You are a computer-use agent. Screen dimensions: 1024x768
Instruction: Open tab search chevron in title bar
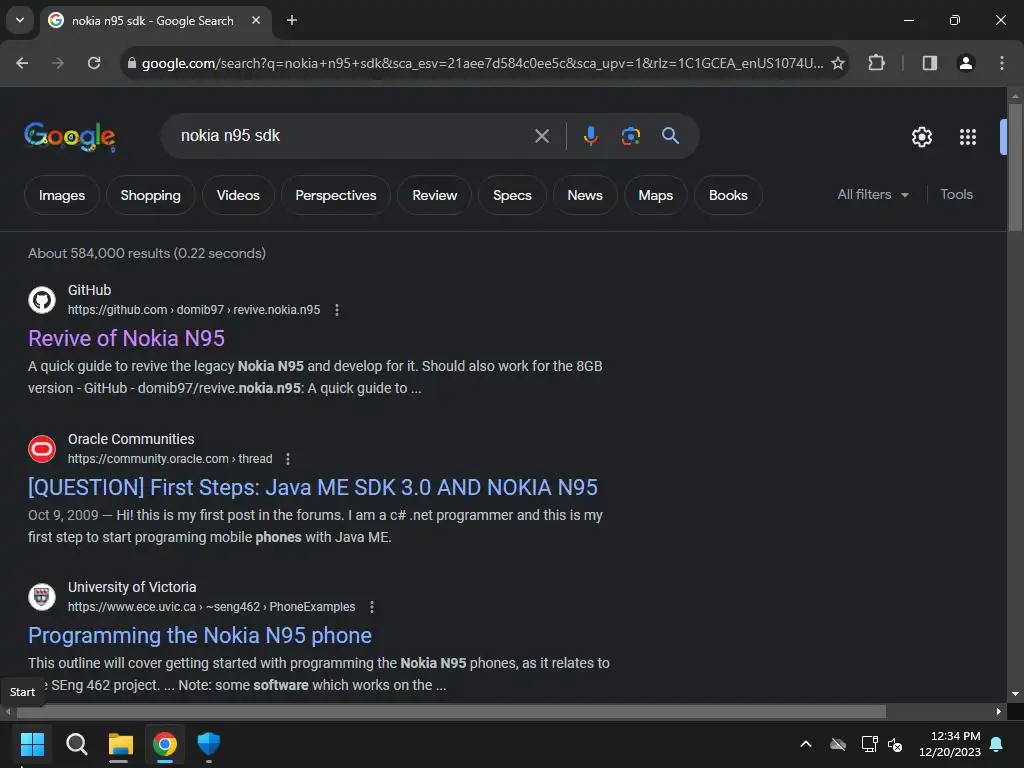(20, 20)
